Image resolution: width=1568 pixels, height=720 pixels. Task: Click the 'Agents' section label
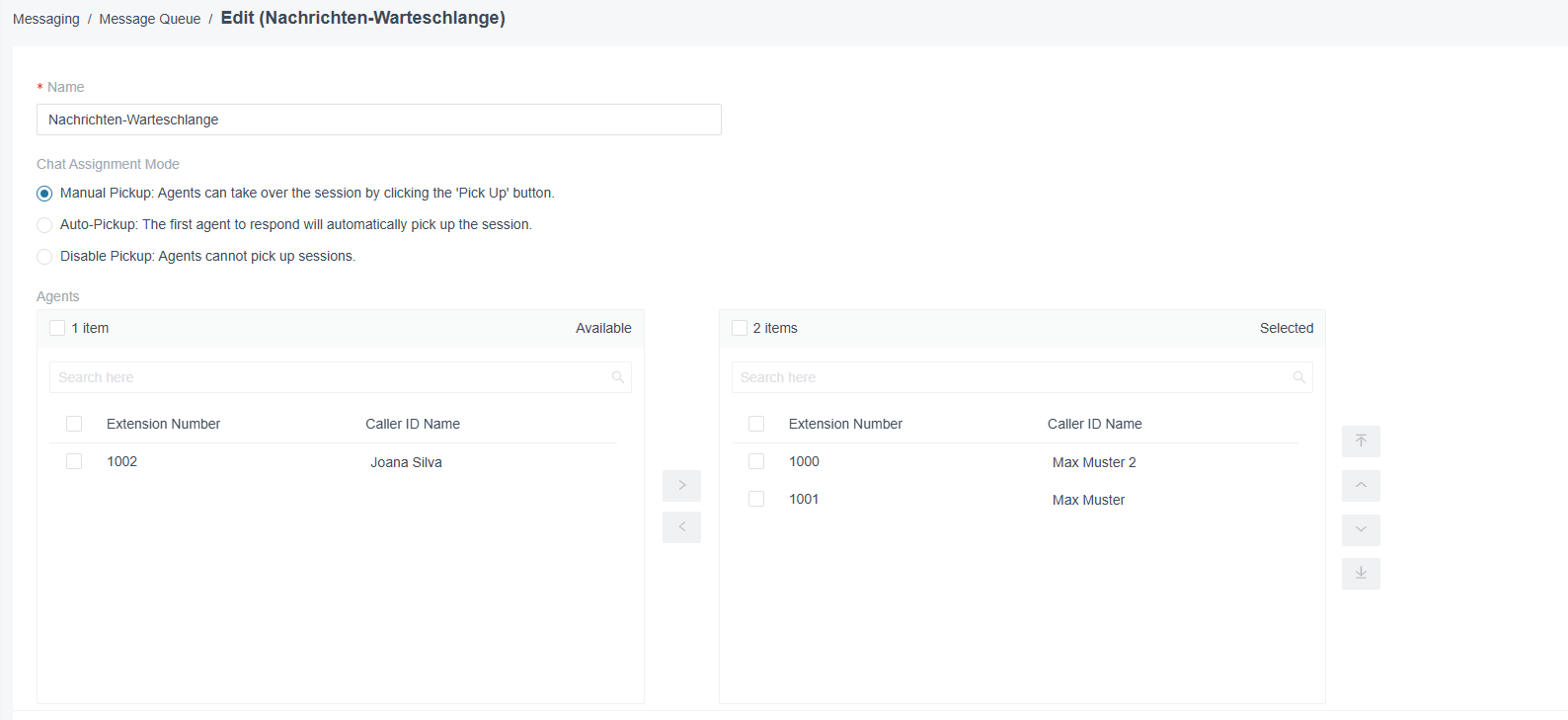(x=57, y=296)
